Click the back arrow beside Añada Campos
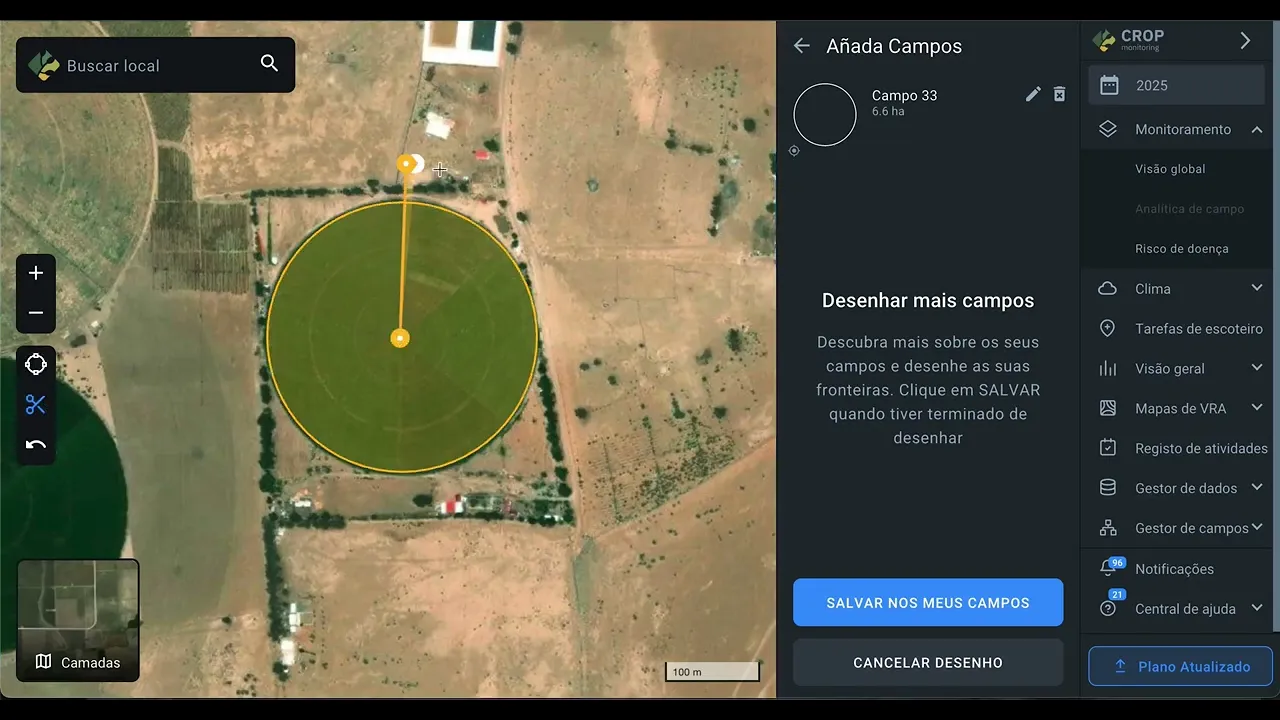Image resolution: width=1280 pixels, height=720 pixels. click(801, 46)
